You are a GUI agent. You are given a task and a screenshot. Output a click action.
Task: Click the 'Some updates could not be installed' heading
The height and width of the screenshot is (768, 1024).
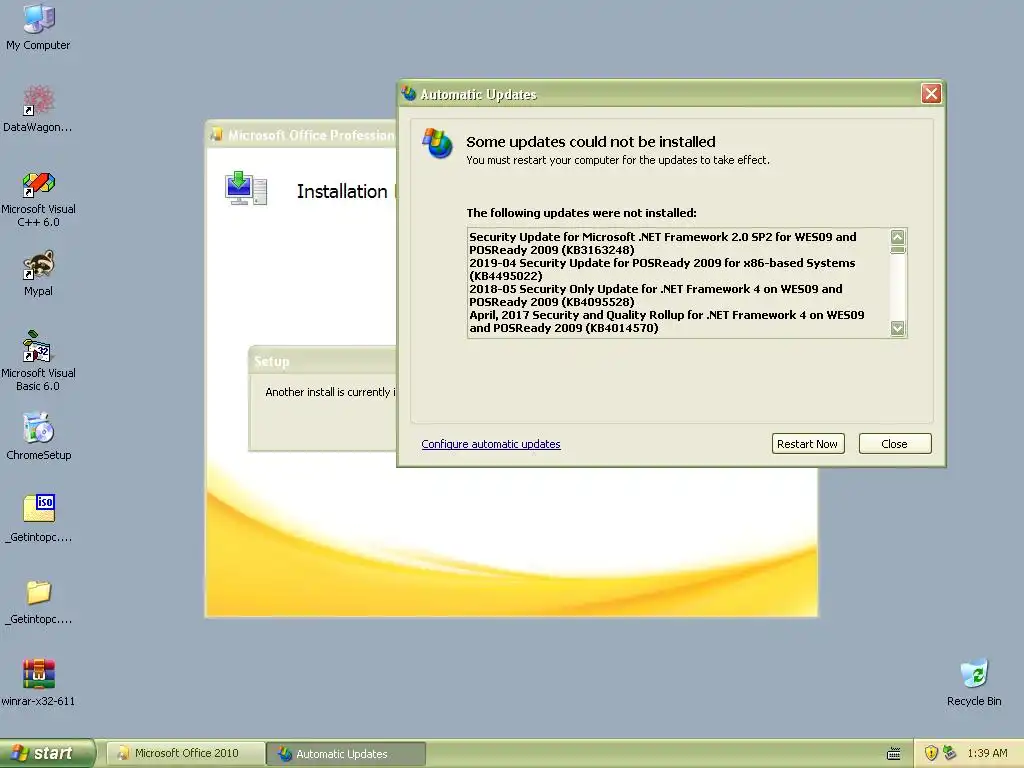point(590,142)
